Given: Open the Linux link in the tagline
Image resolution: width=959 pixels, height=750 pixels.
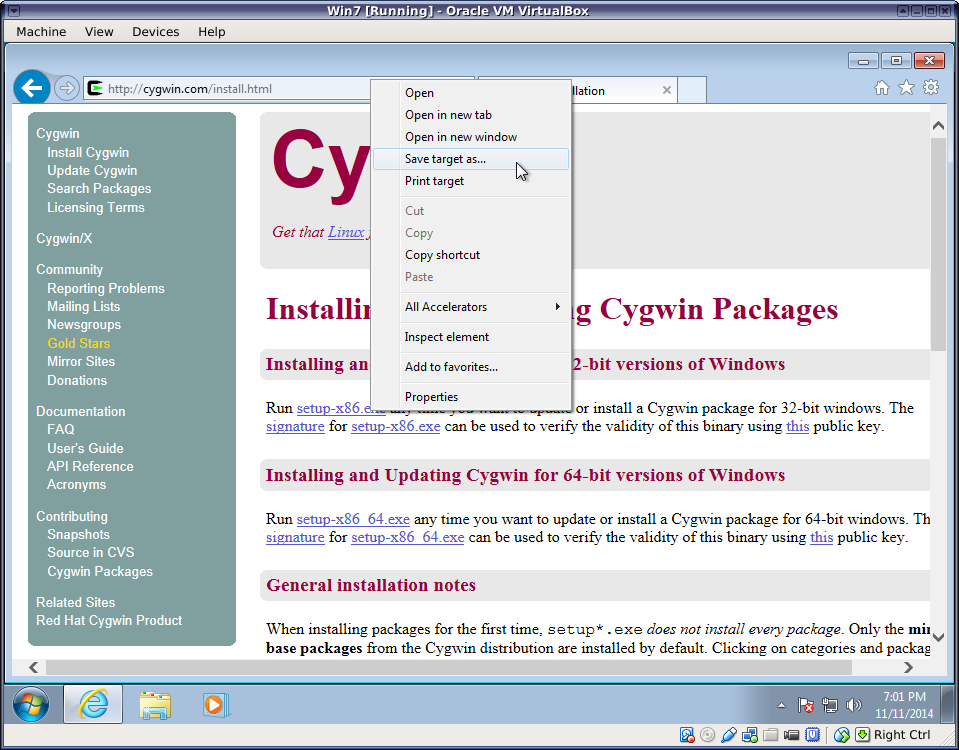Looking at the screenshot, I should coord(346,232).
